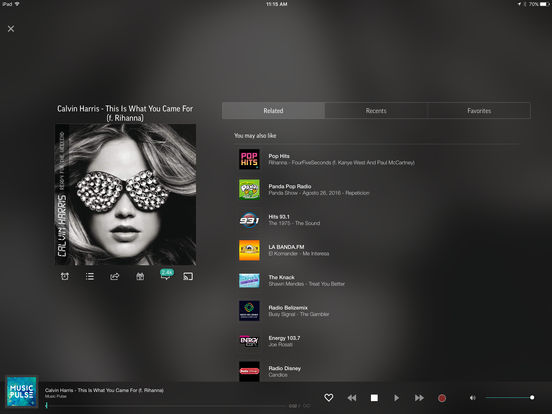
Task: Skip forward with the fast-forward button
Action: (419, 398)
